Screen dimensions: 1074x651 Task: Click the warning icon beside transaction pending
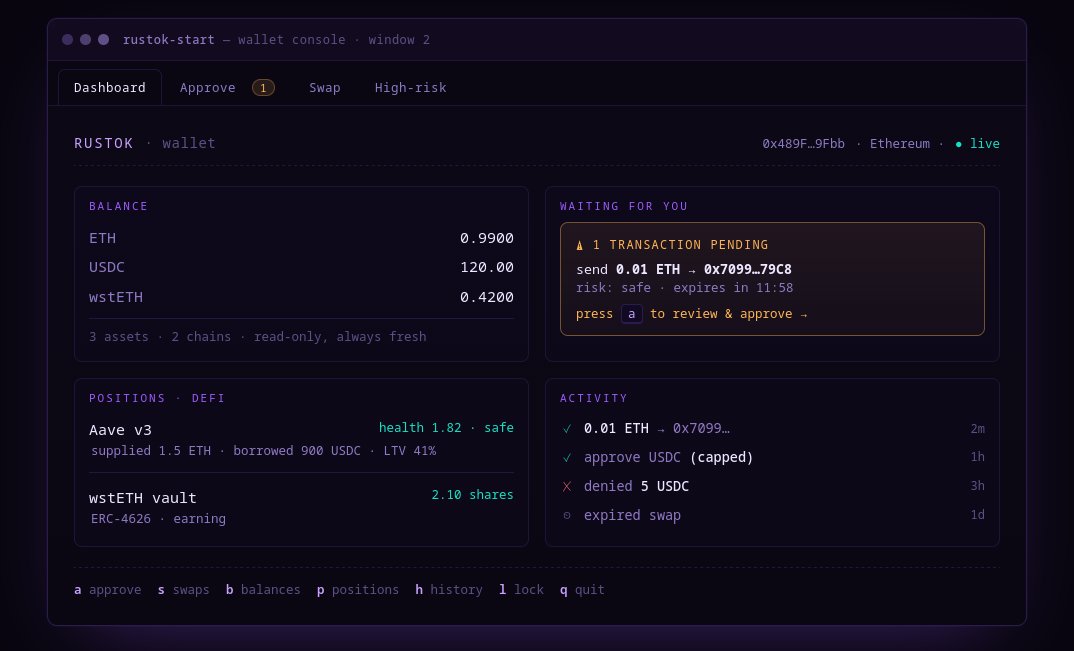pos(579,245)
